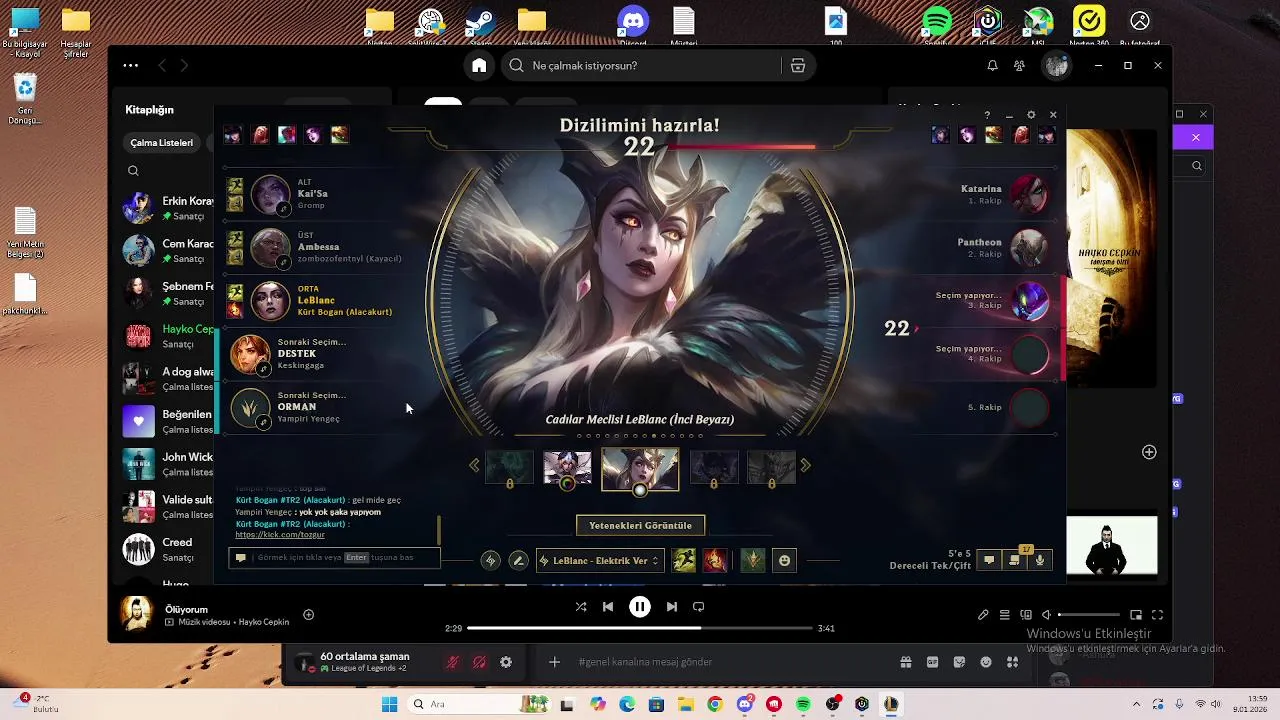Skip to the previous track
Image resolution: width=1280 pixels, height=720 pixels.
tap(608, 606)
